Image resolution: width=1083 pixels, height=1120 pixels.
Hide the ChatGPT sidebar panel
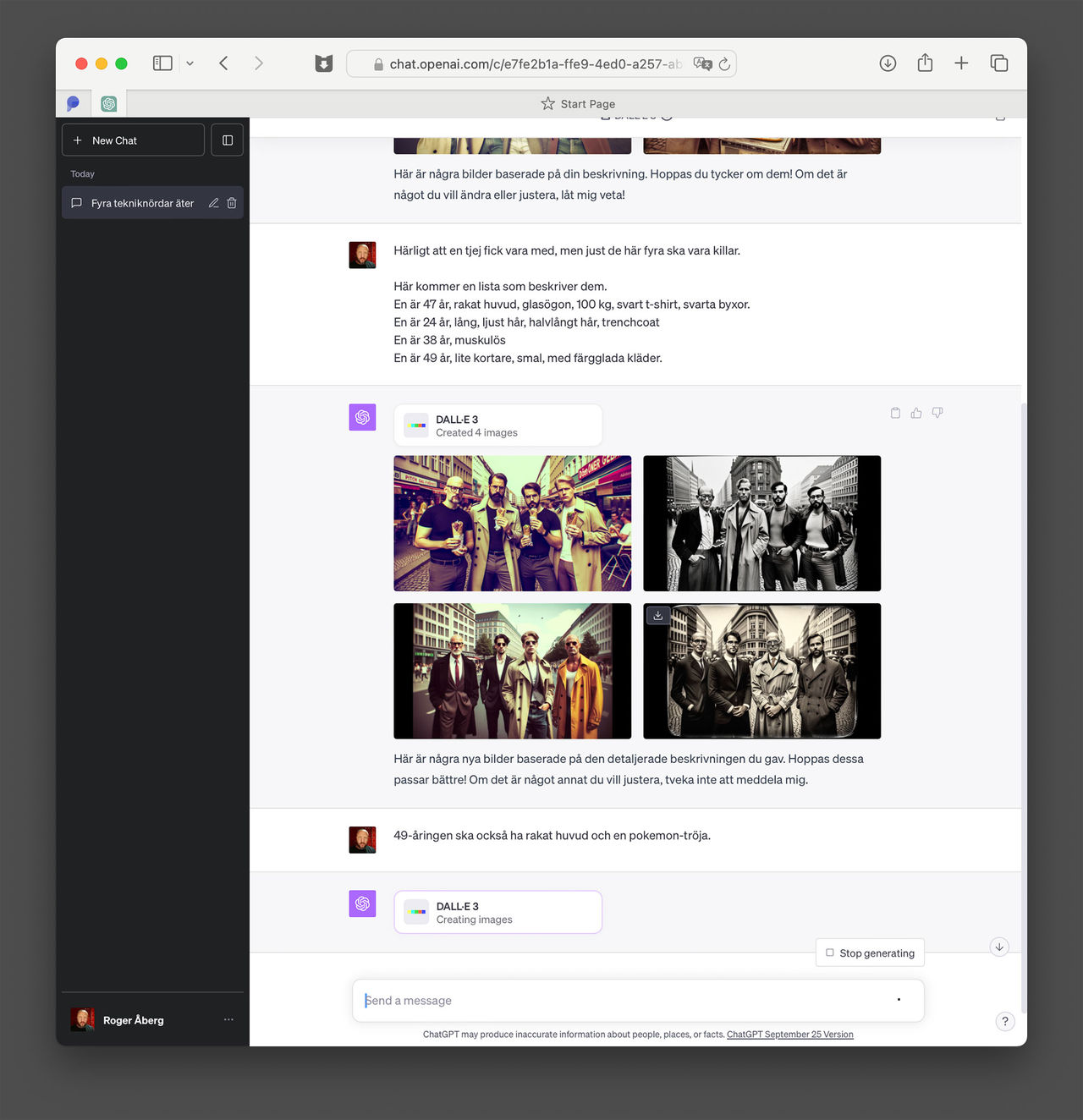227,140
